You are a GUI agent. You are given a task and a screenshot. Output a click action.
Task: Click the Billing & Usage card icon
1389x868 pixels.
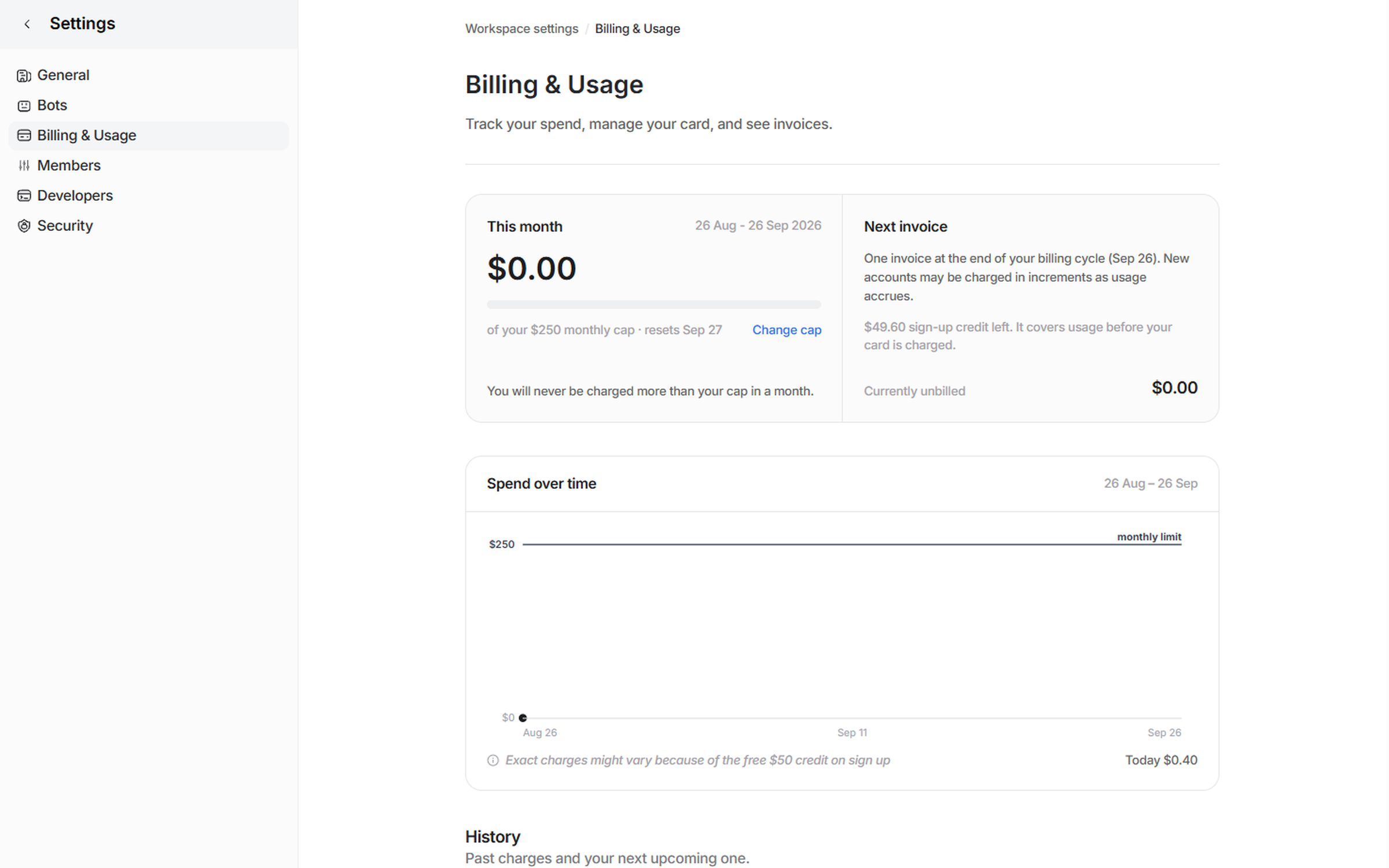[x=24, y=135]
